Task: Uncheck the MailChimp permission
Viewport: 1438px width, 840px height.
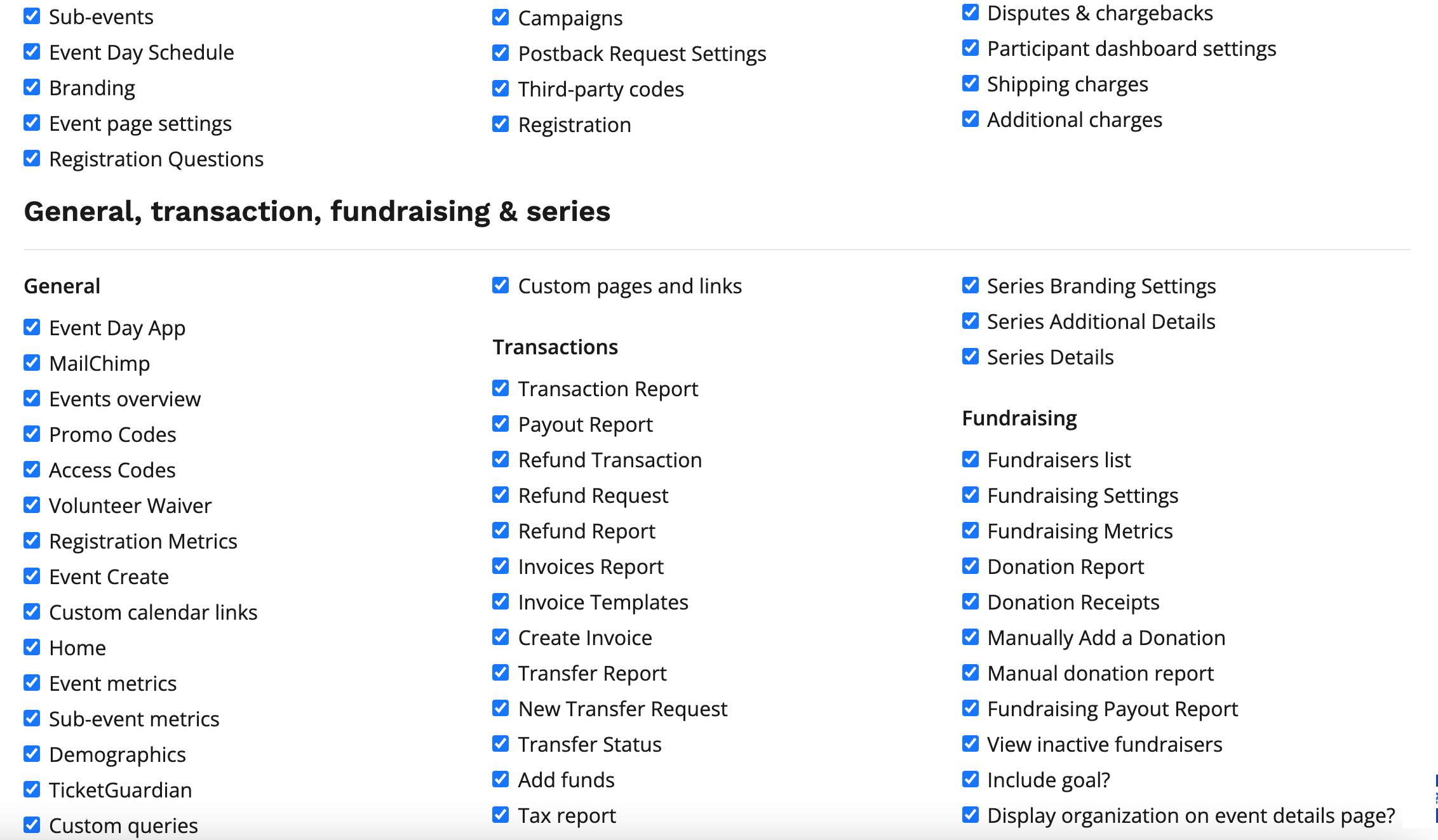Action: click(x=32, y=363)
